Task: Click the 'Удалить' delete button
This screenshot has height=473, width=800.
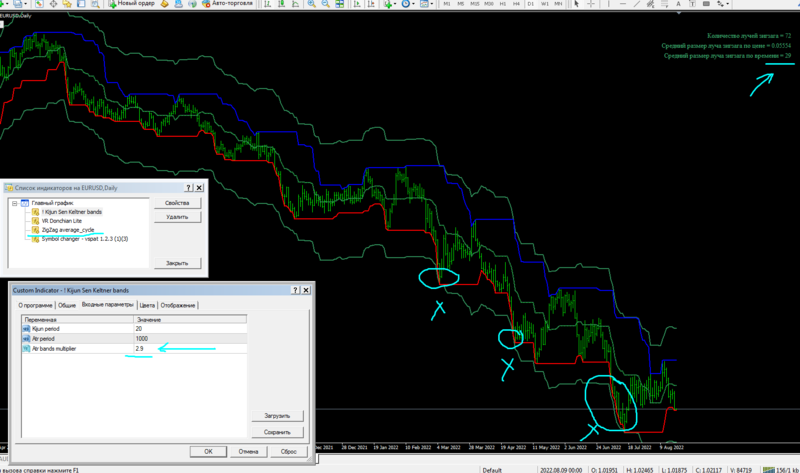Action: [x=176, y=216]
